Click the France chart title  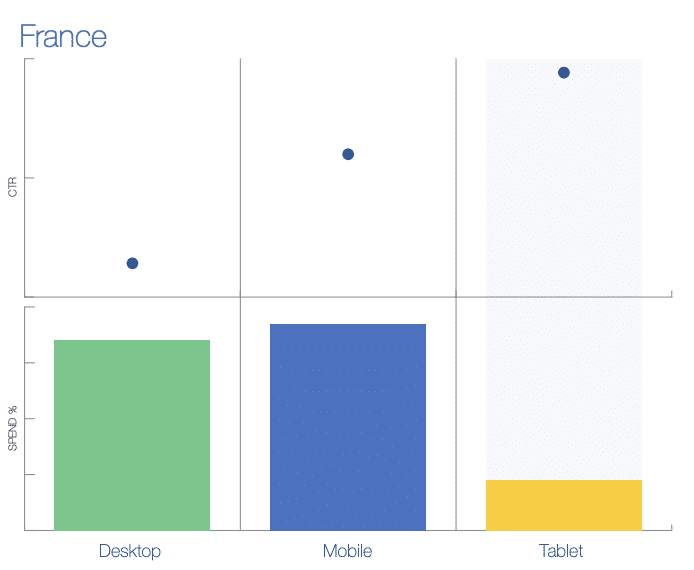pyautogui.click(x=63, y=36)
